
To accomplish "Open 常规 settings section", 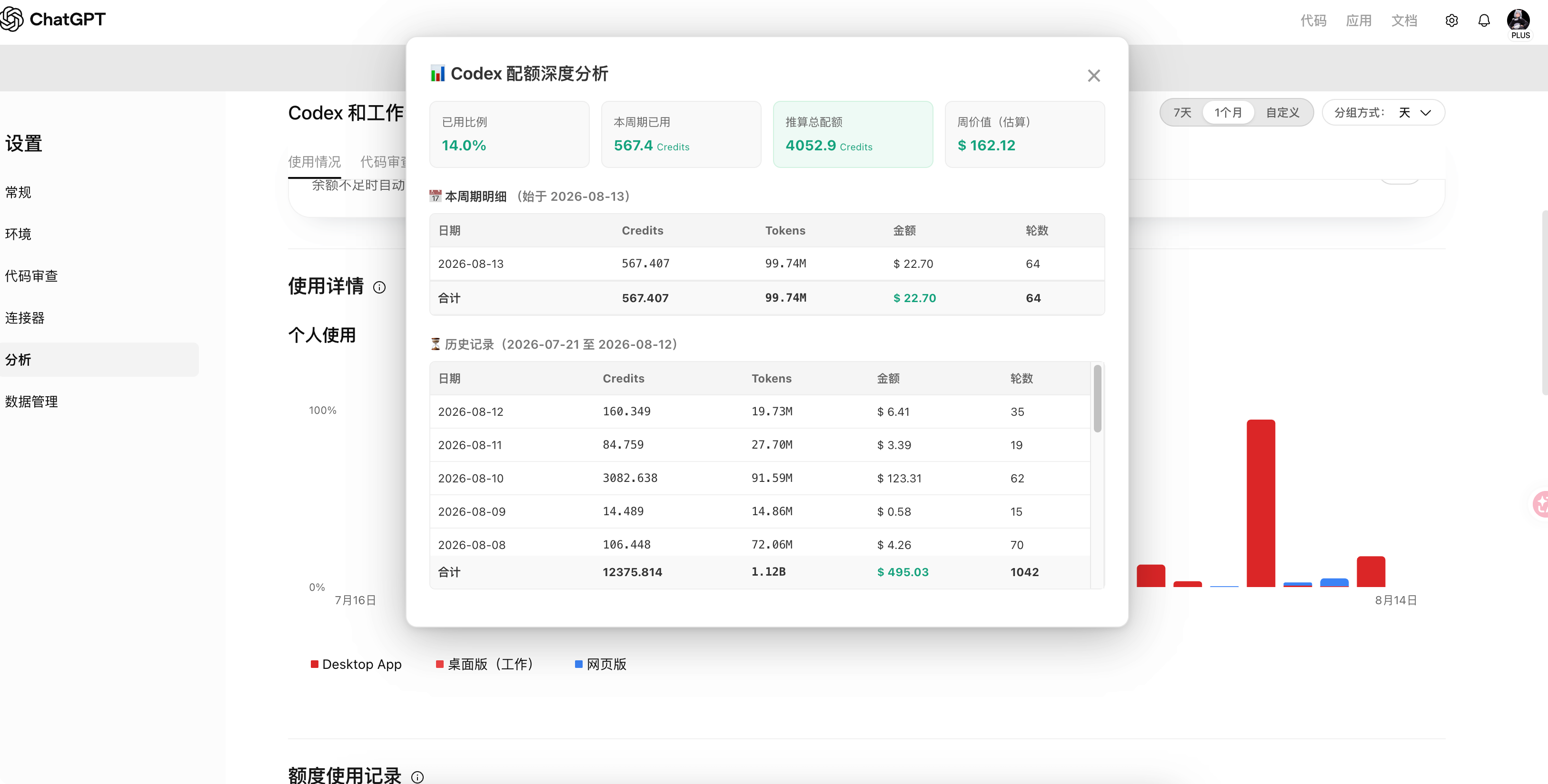I will coord(18,192).
